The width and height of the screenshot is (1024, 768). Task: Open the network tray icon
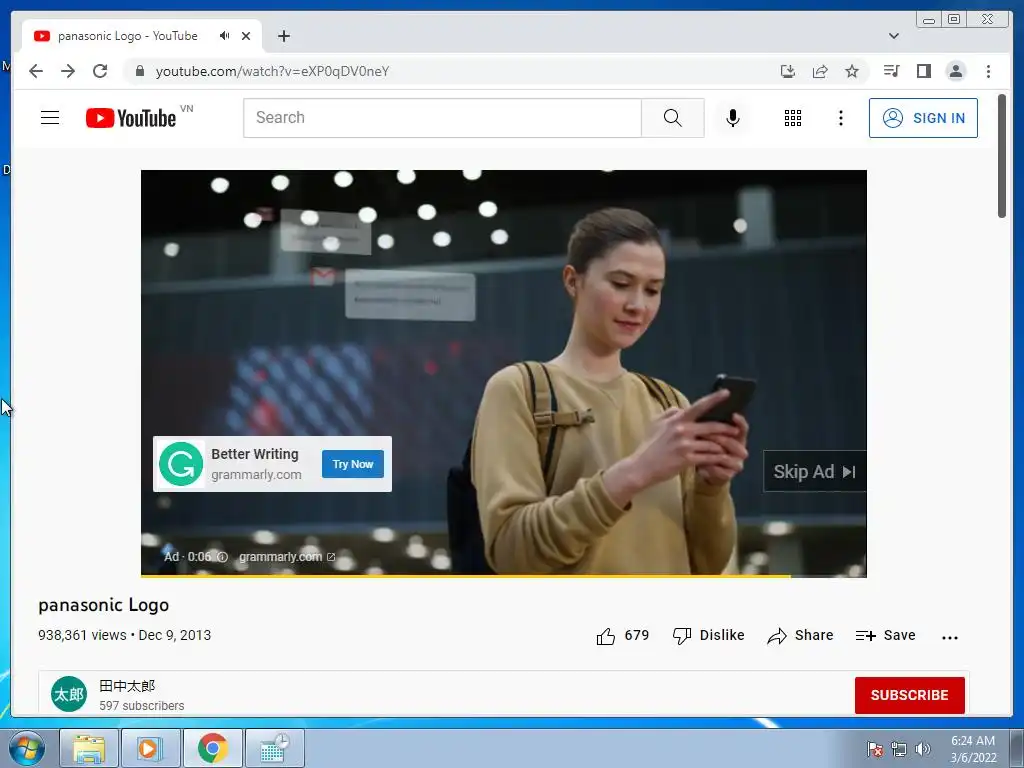899,749
